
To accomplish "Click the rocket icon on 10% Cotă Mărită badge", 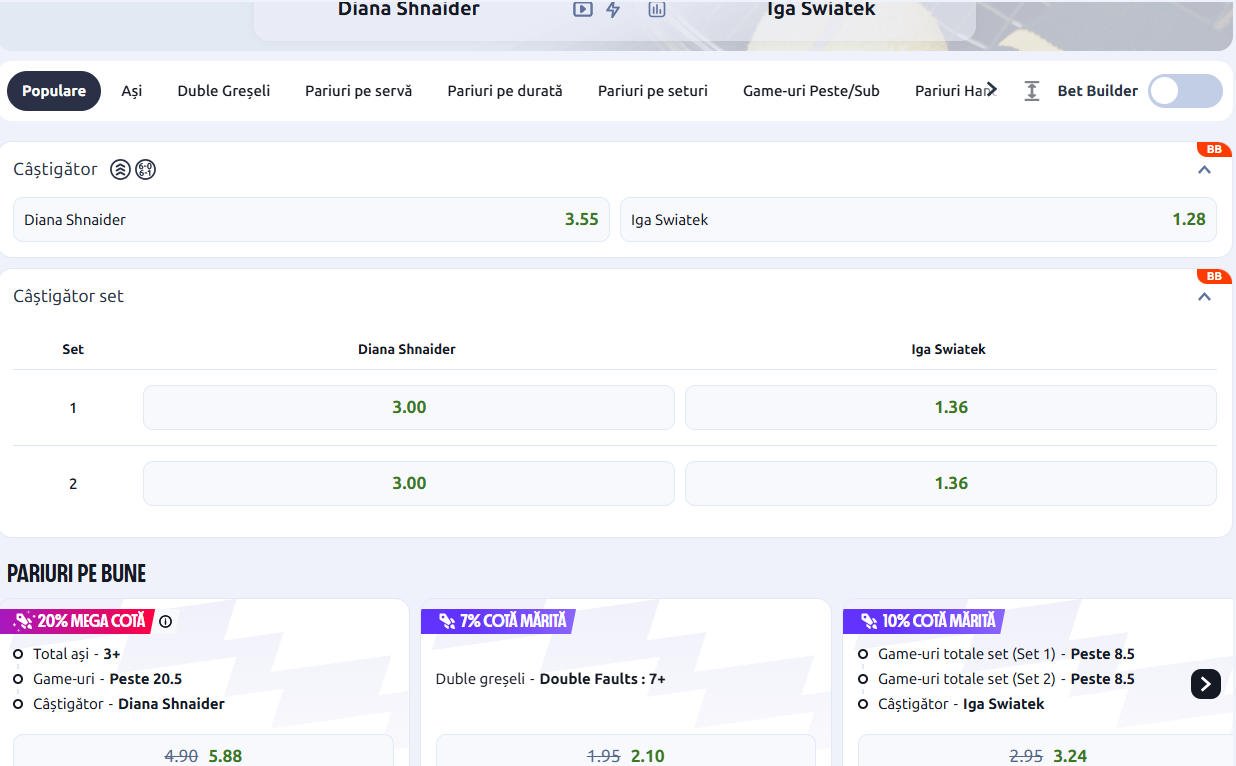I will point(869,621).
